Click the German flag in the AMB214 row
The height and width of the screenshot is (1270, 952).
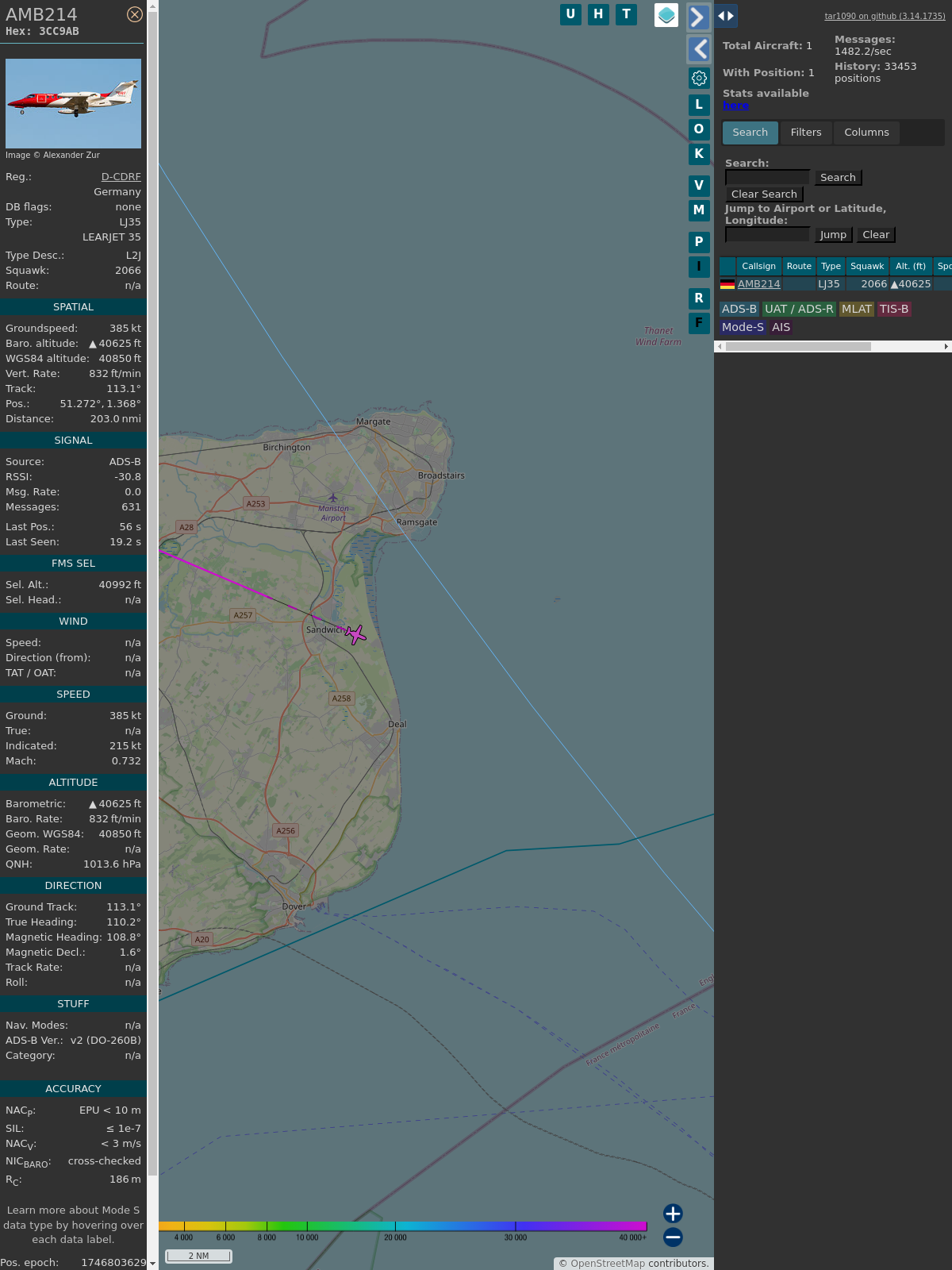point(727,284)
